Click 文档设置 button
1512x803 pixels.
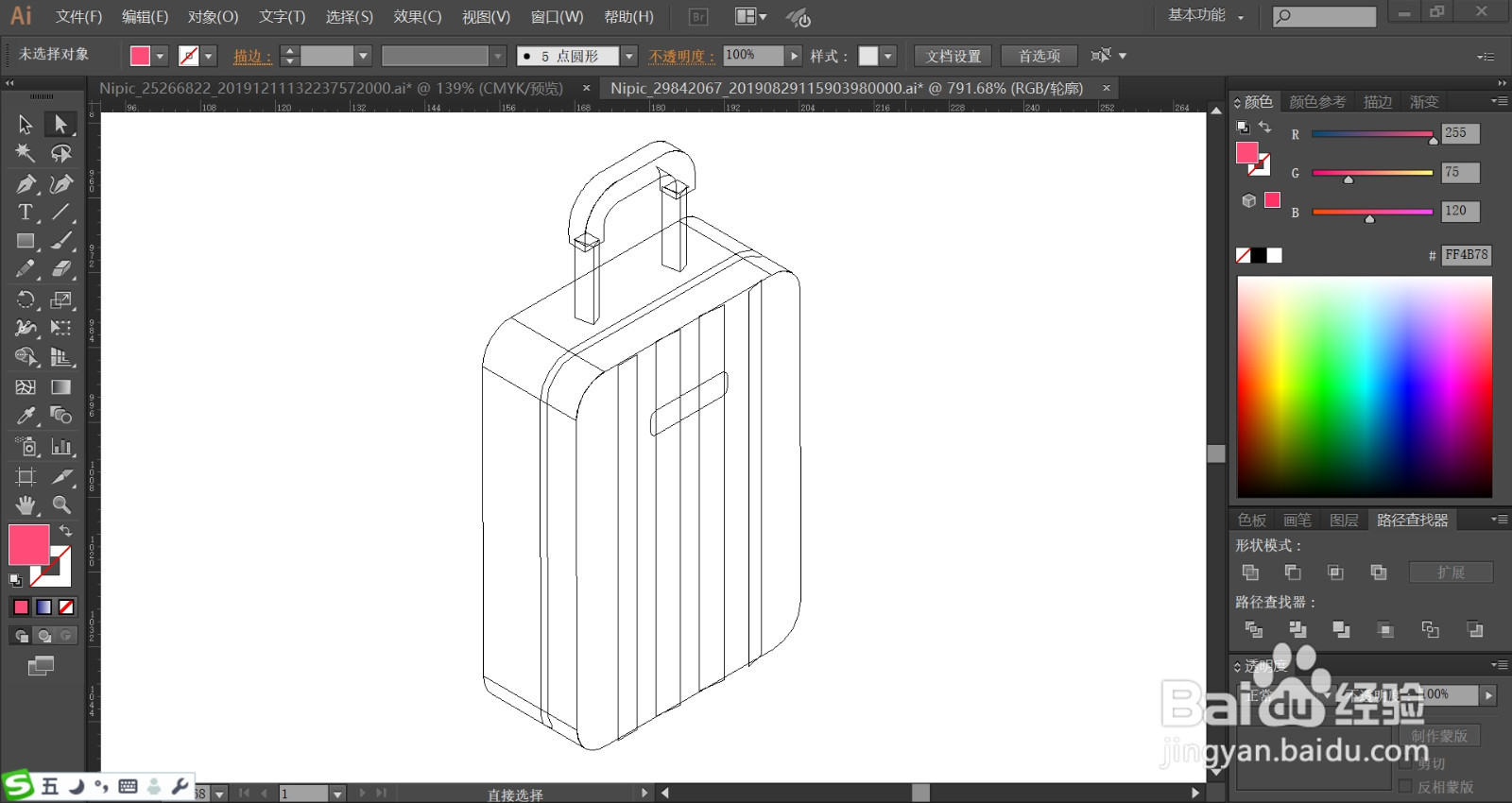point(954,57)
